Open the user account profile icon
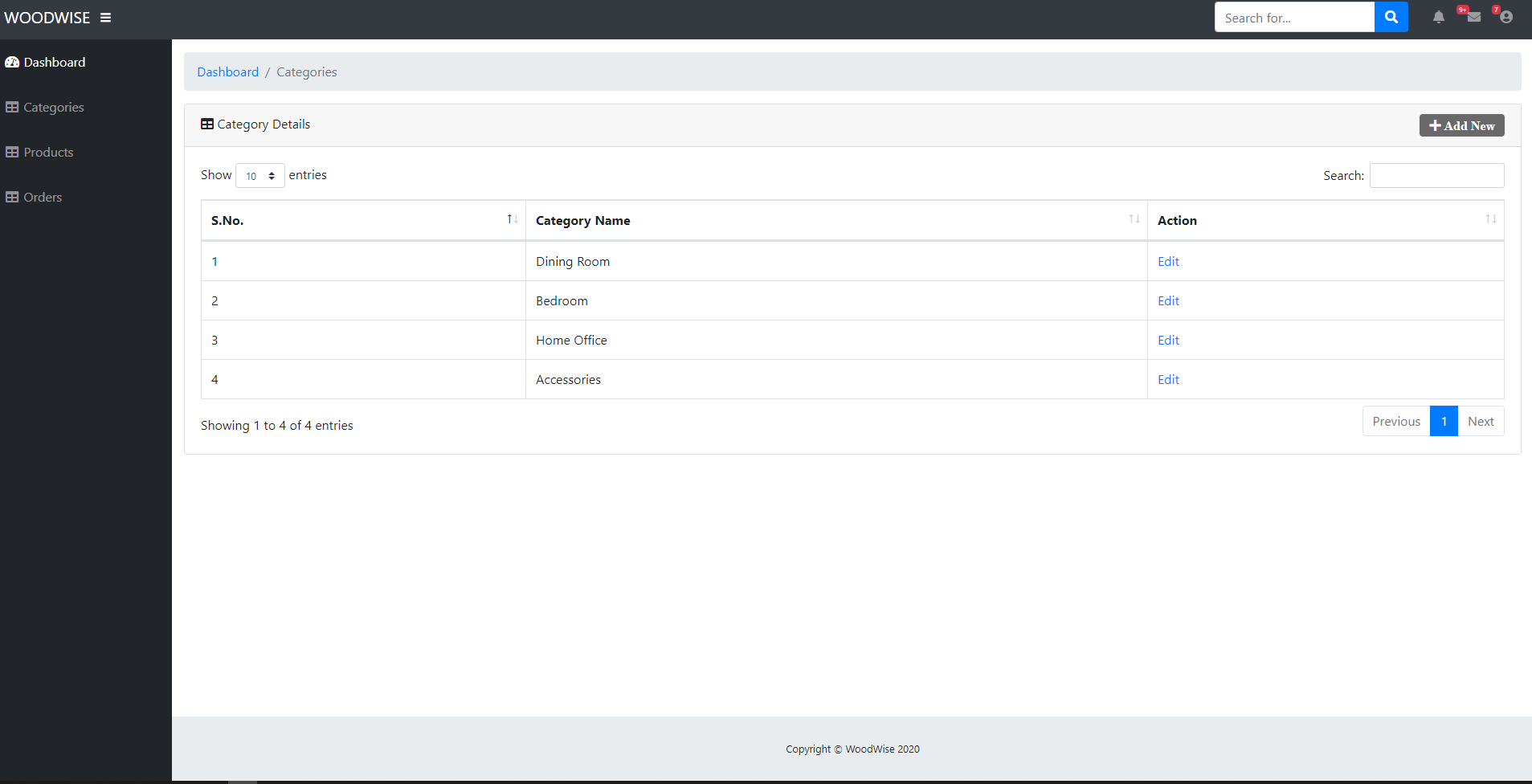The image size is (1532, 784). pos(1506,17)
